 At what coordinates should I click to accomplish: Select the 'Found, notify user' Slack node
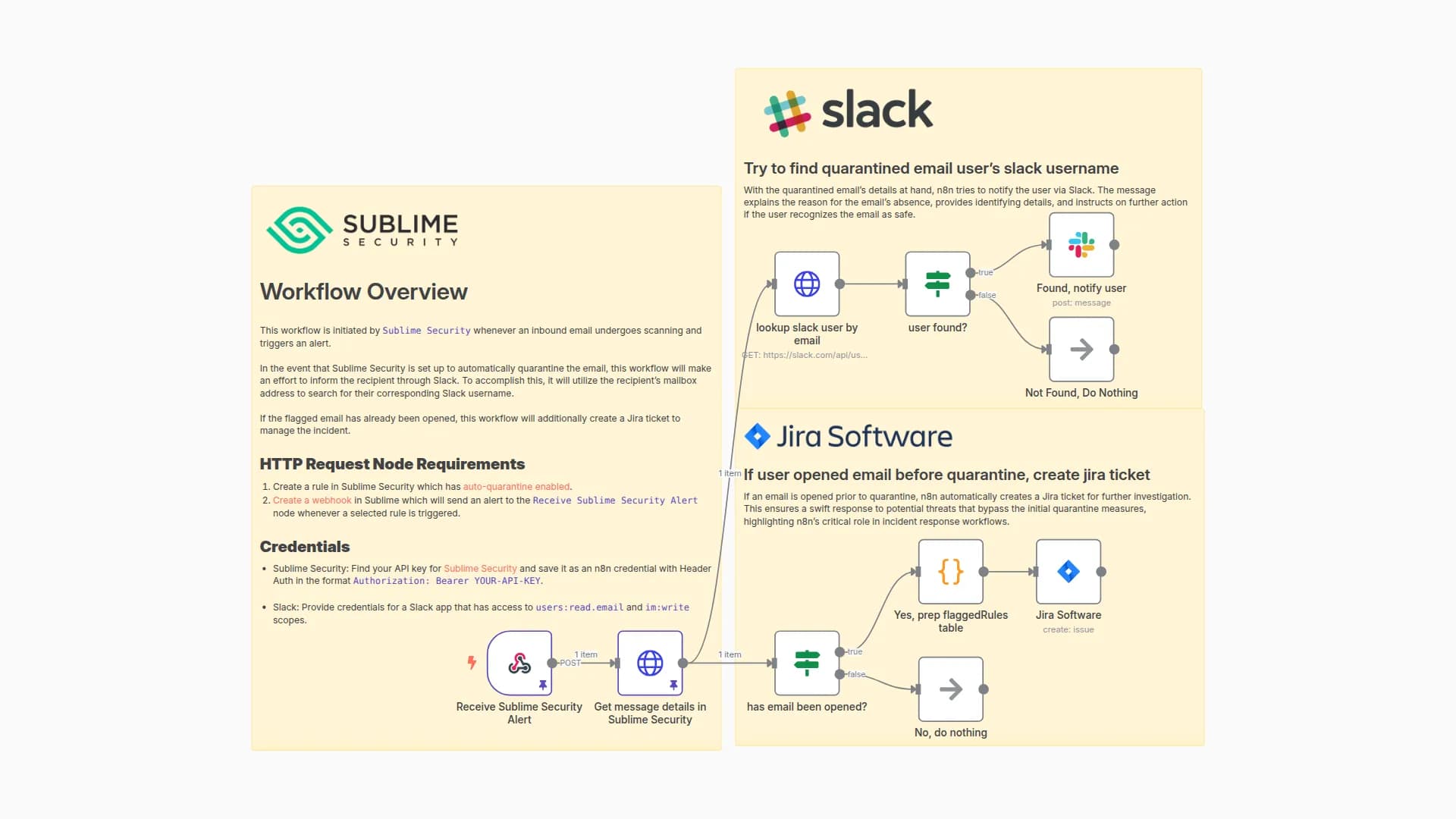click(1081, 244)
